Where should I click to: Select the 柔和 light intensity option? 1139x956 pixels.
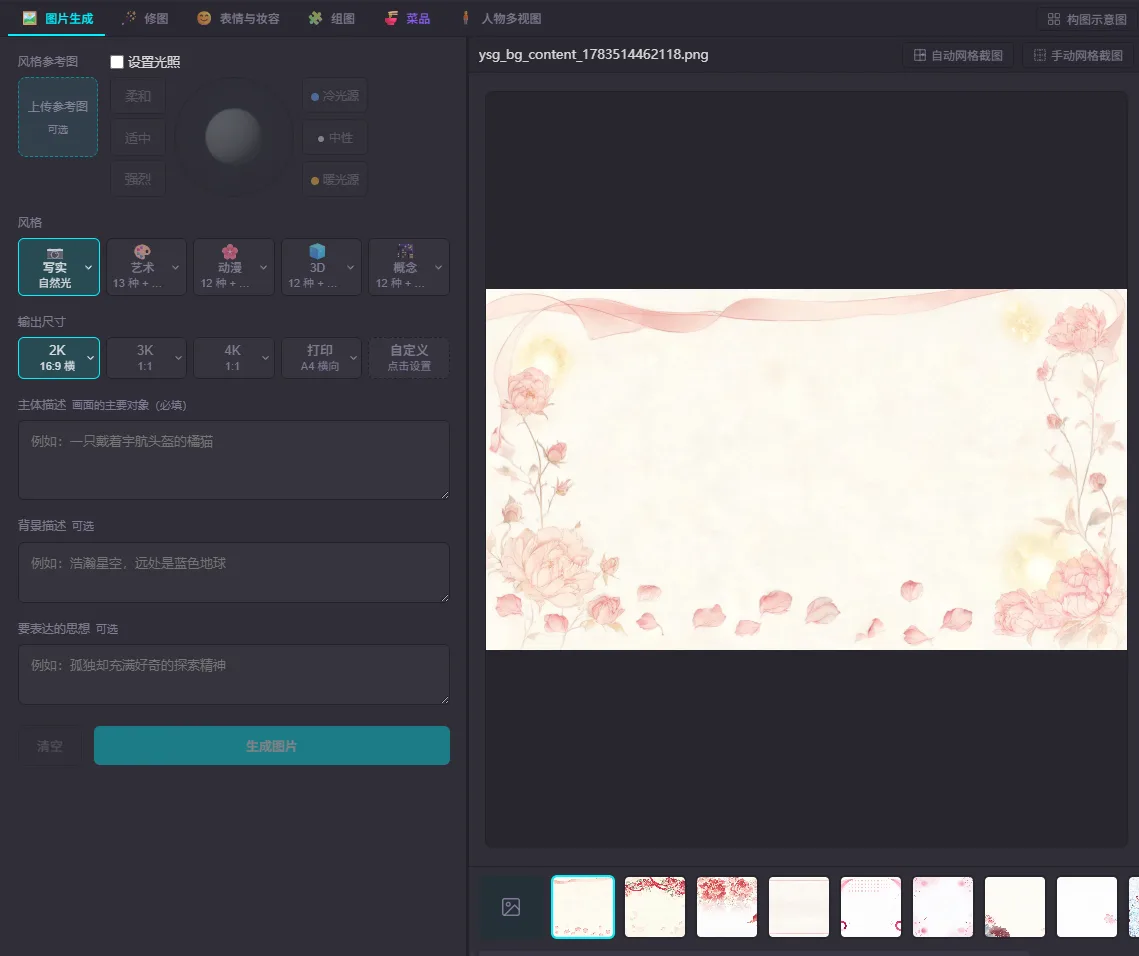tap(138, 96)
